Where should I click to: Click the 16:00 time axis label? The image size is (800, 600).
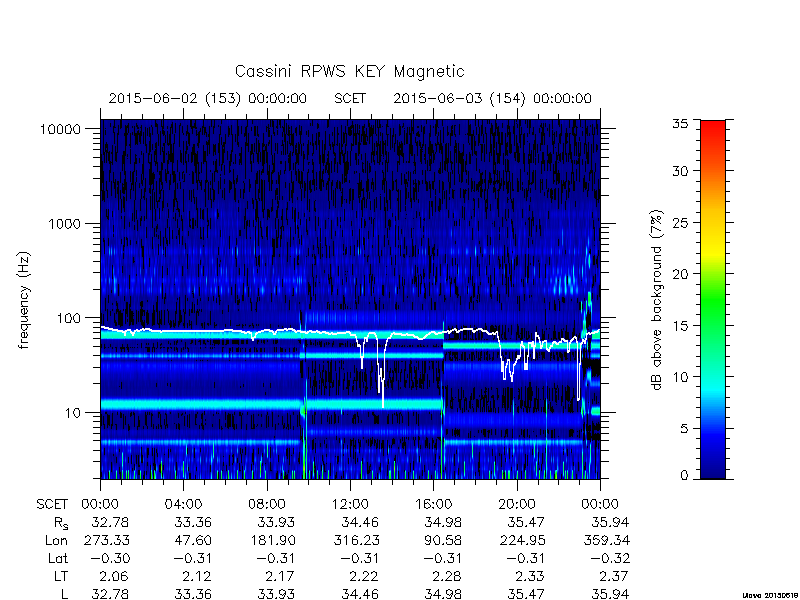coord(433,504)
